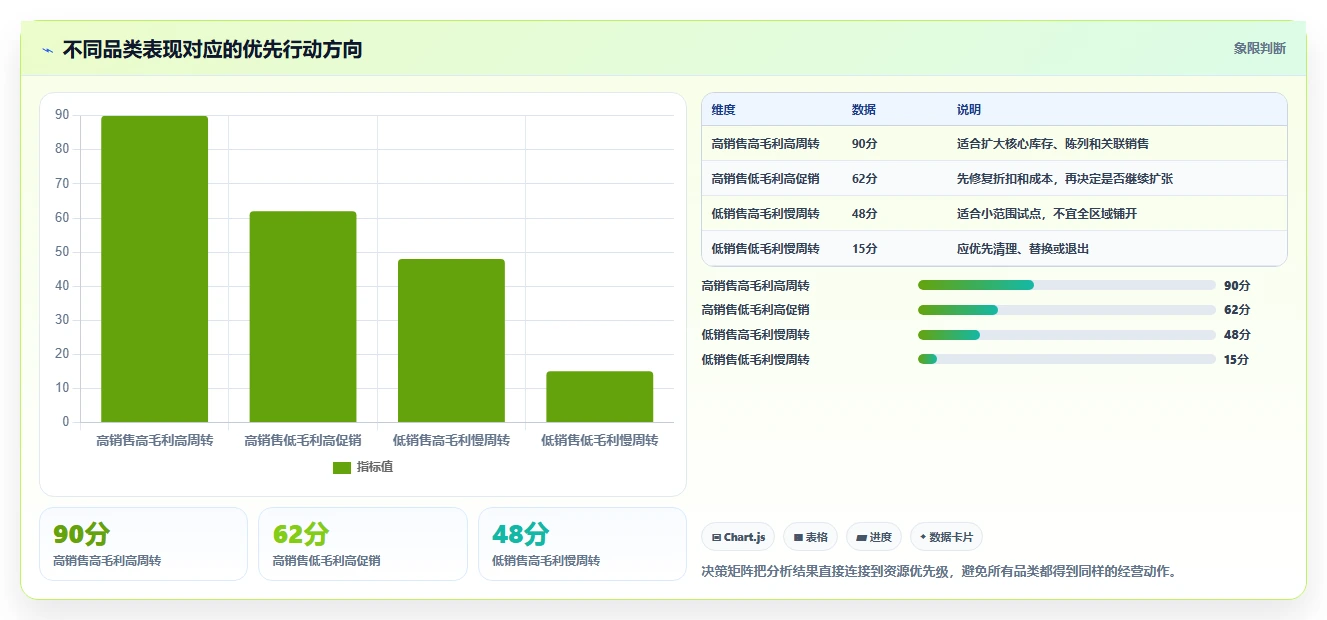1327x620 pixels.
Task: Open the 62分 data card
Action: coord(363,544)
